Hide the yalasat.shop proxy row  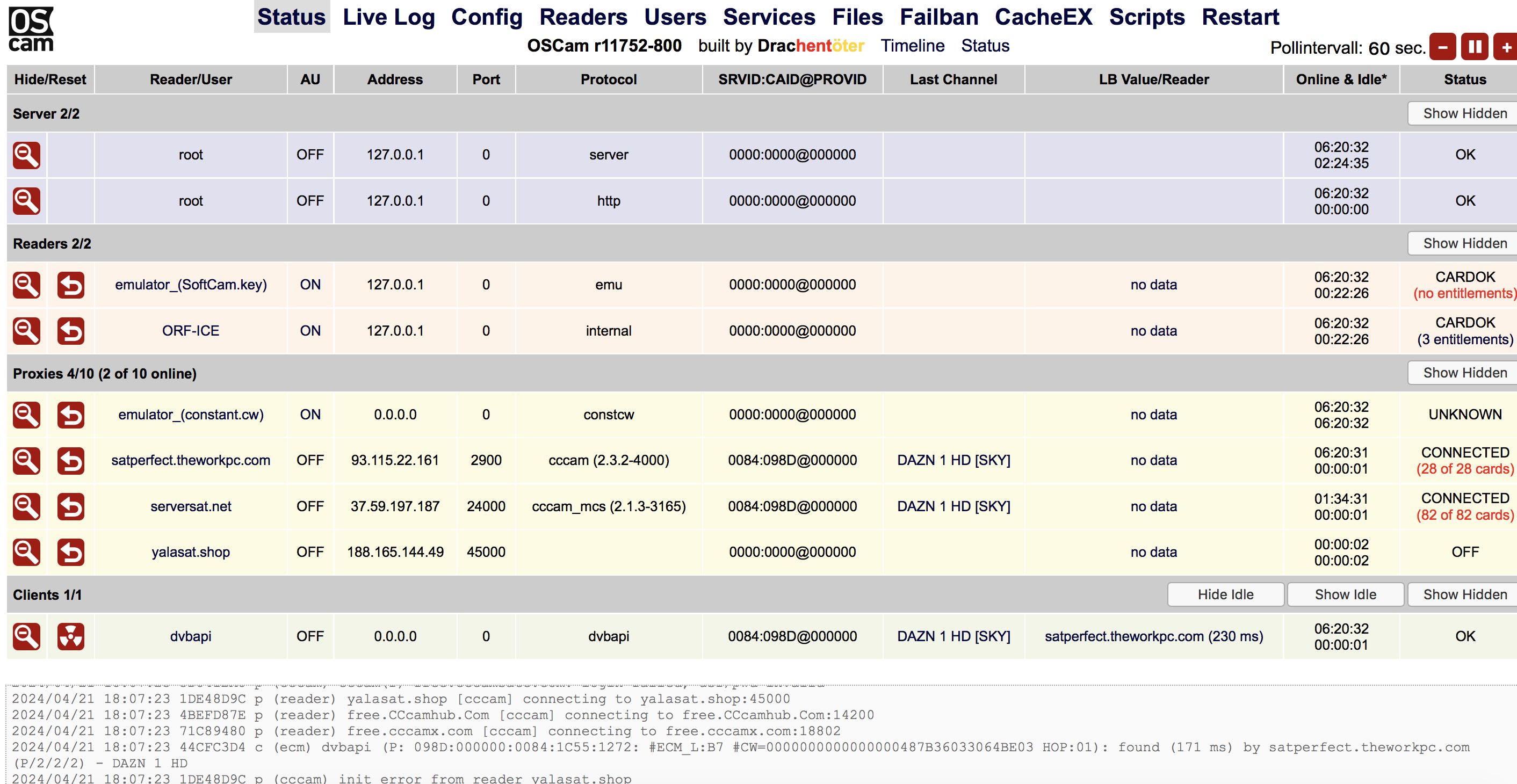26,552
